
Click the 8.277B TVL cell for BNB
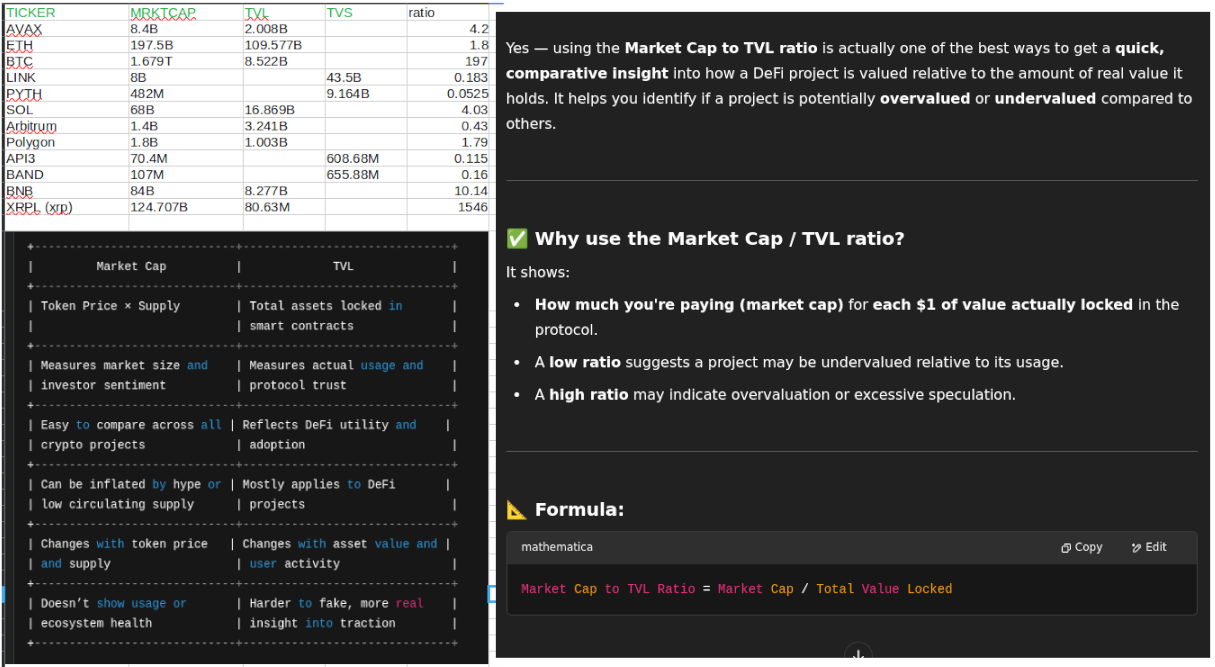pyautogui.click(x=283, y=190)
